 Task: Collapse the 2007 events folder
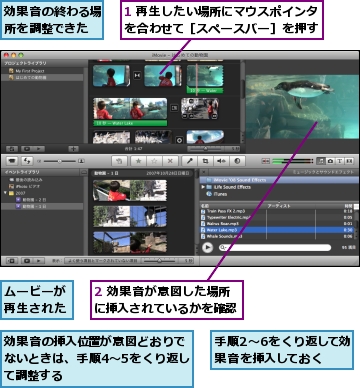pyautogui.click(x=5, y=193)
